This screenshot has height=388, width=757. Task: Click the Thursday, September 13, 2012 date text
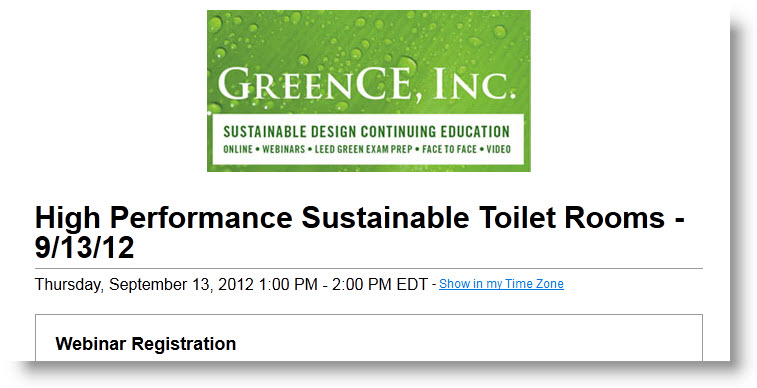tap(144, 284)
